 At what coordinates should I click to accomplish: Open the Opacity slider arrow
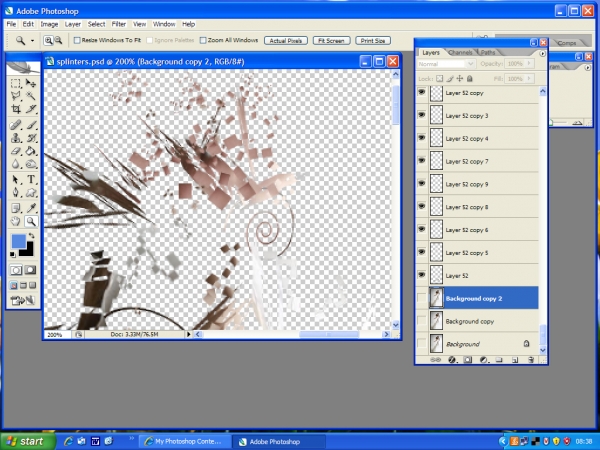[x=530, y=64]
